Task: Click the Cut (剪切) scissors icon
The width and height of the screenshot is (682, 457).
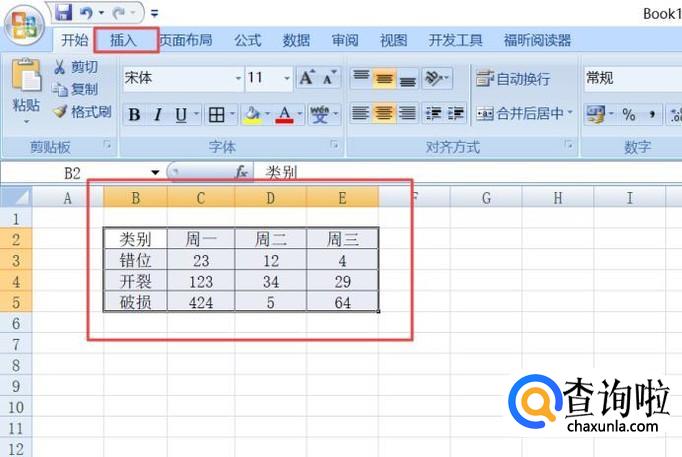Action: pyautogui.click(x=60, y=67)
